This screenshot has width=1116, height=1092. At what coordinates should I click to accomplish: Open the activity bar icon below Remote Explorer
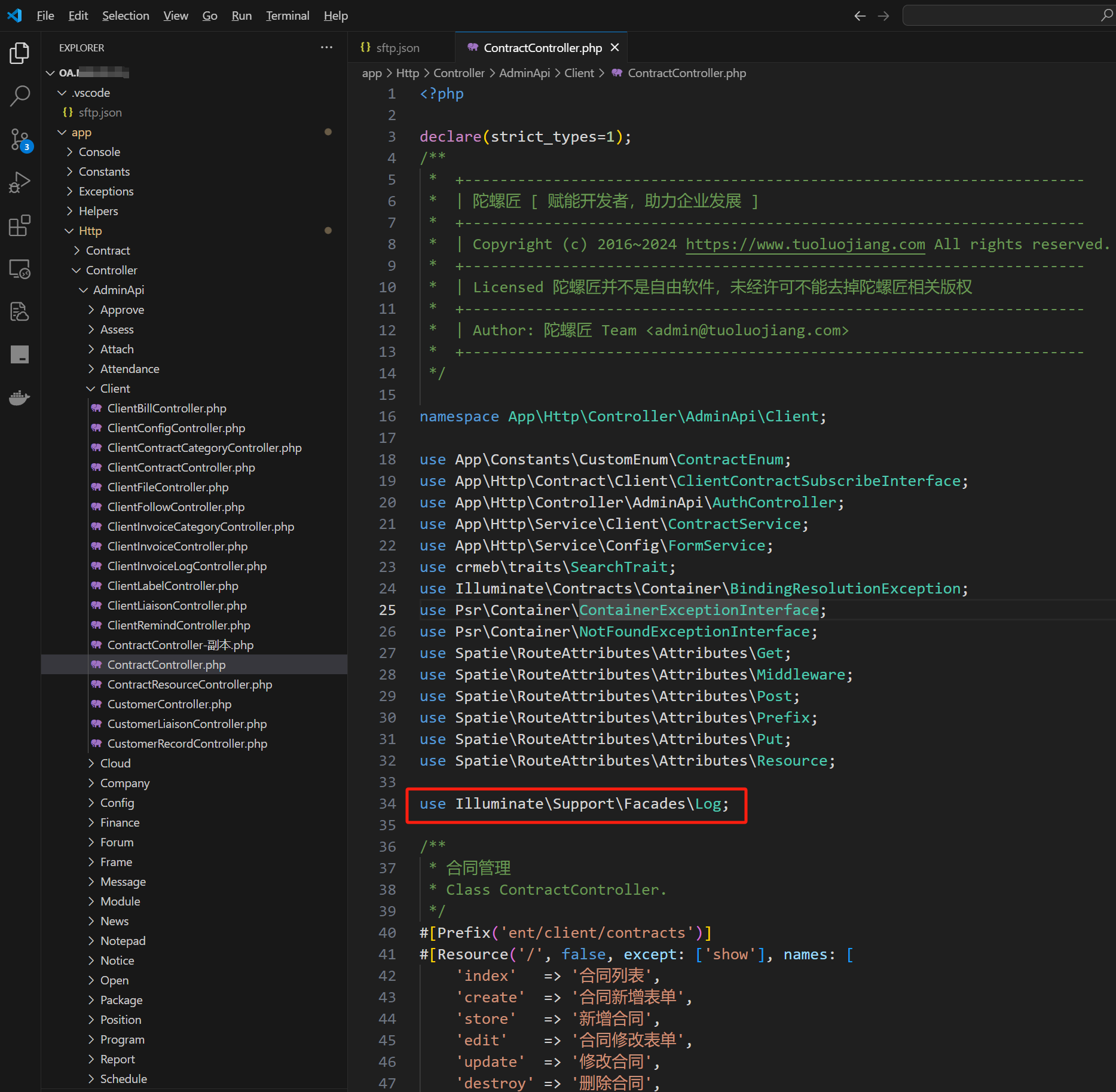pyautogui.click(x=20, y=311)
